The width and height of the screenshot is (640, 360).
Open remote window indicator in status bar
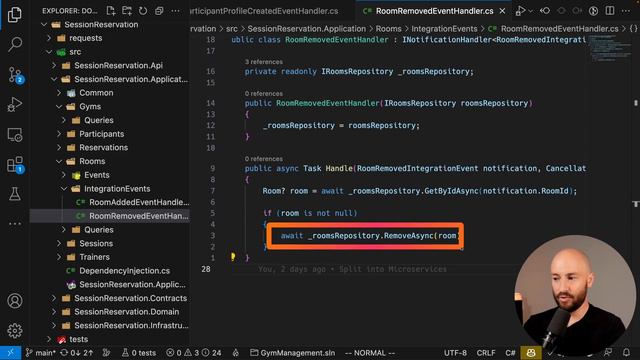click(x=11, y=353)
